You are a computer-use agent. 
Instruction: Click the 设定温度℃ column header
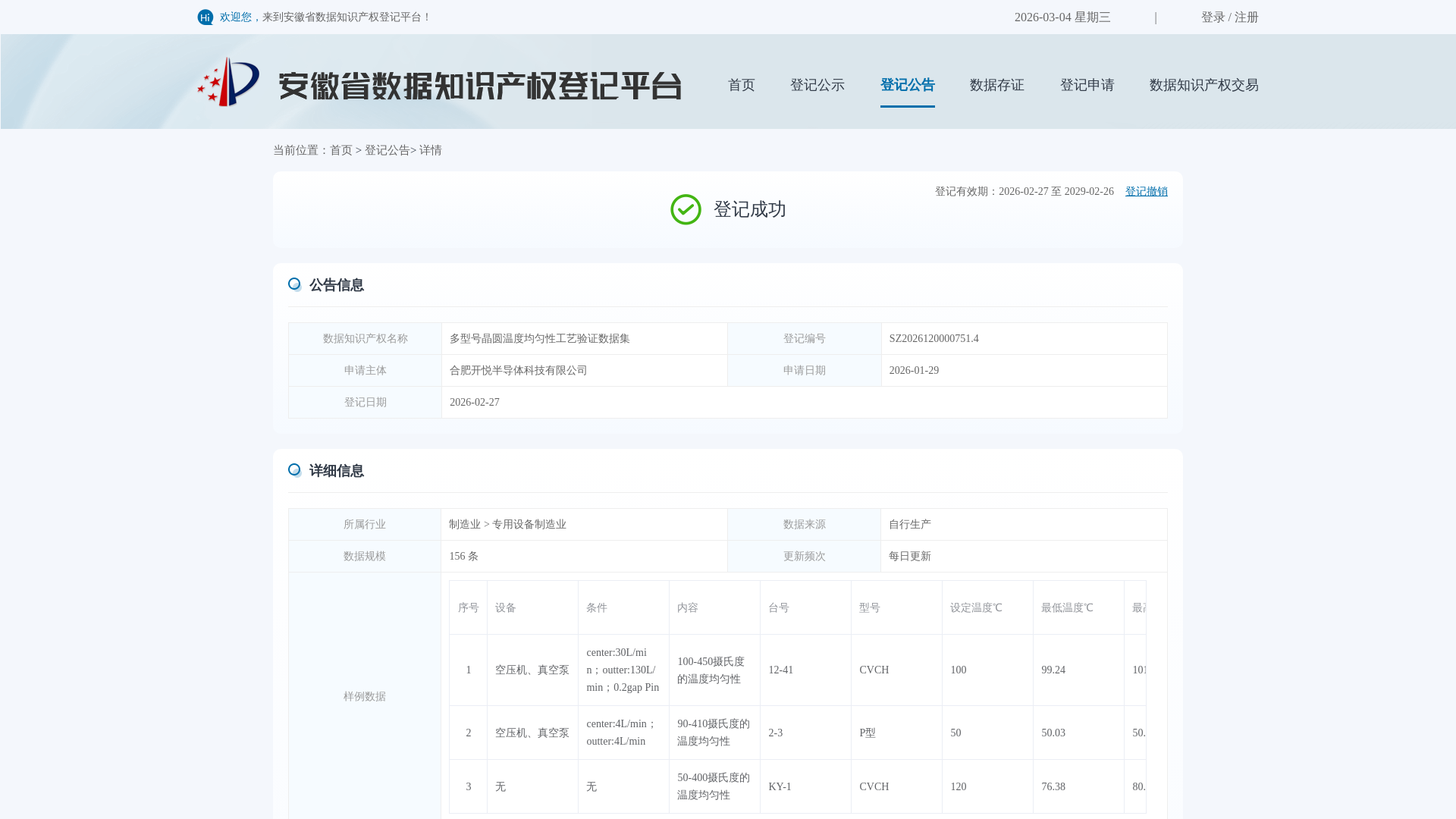987,608
